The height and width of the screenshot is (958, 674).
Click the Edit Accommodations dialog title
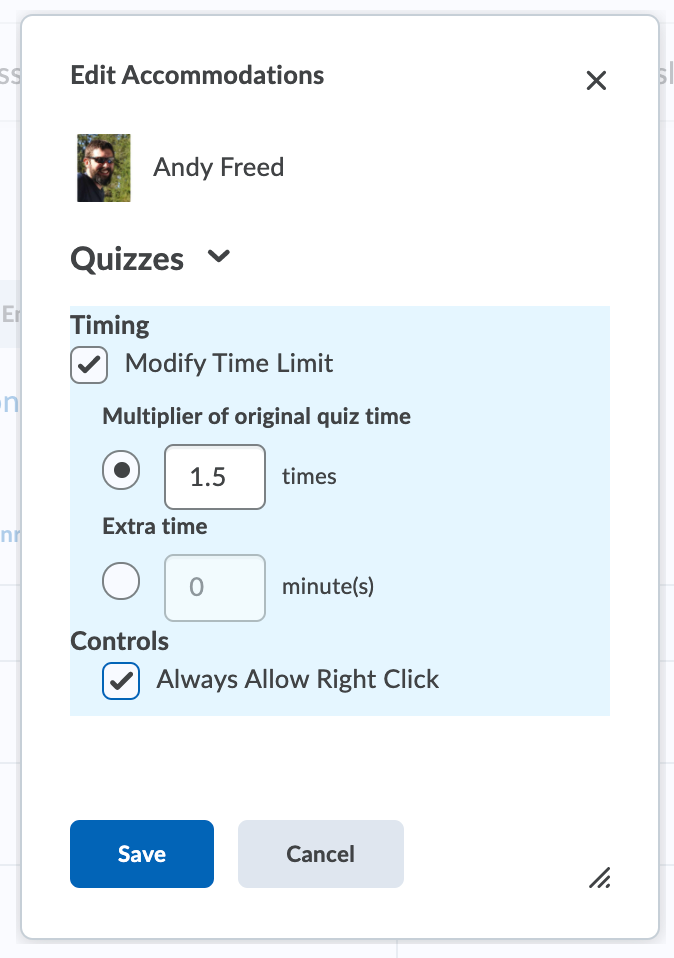197,75
